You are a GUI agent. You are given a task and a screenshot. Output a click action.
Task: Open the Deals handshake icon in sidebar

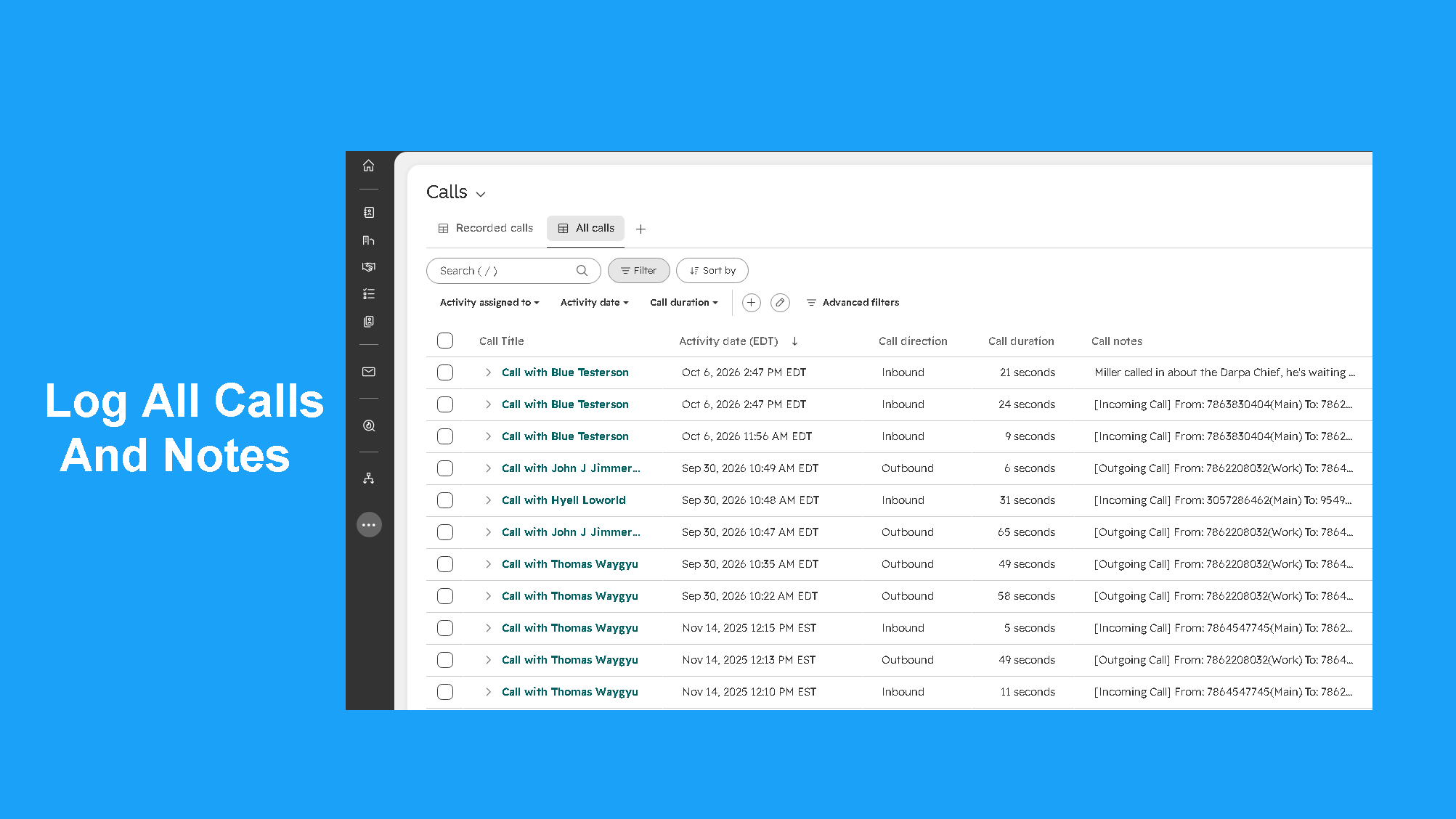coord(369,267)
